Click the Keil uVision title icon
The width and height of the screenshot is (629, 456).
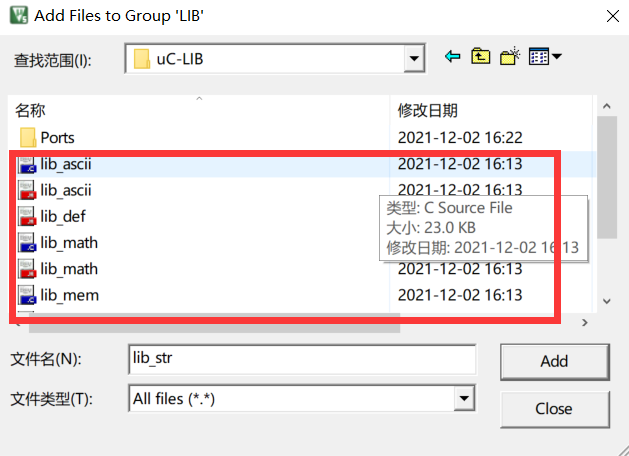click(x=19, y=16)
